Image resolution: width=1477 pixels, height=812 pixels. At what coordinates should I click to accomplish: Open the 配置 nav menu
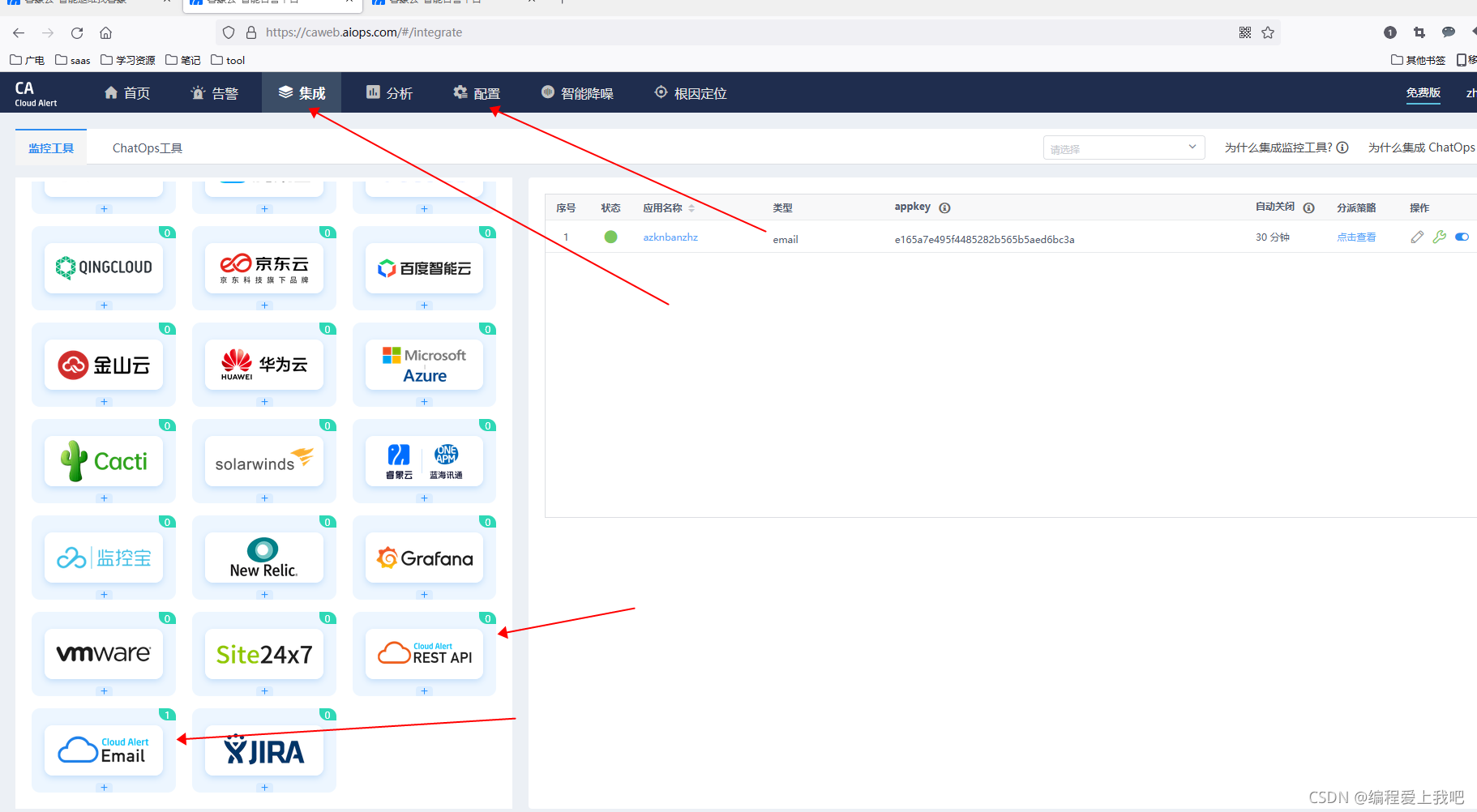(x=477, y=93)
